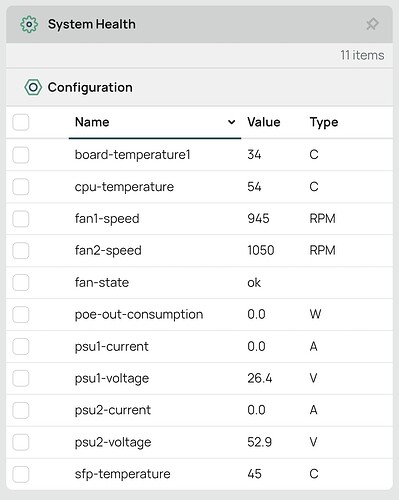Tick the poe-out-consumption row checkbox

click(21, 314)
